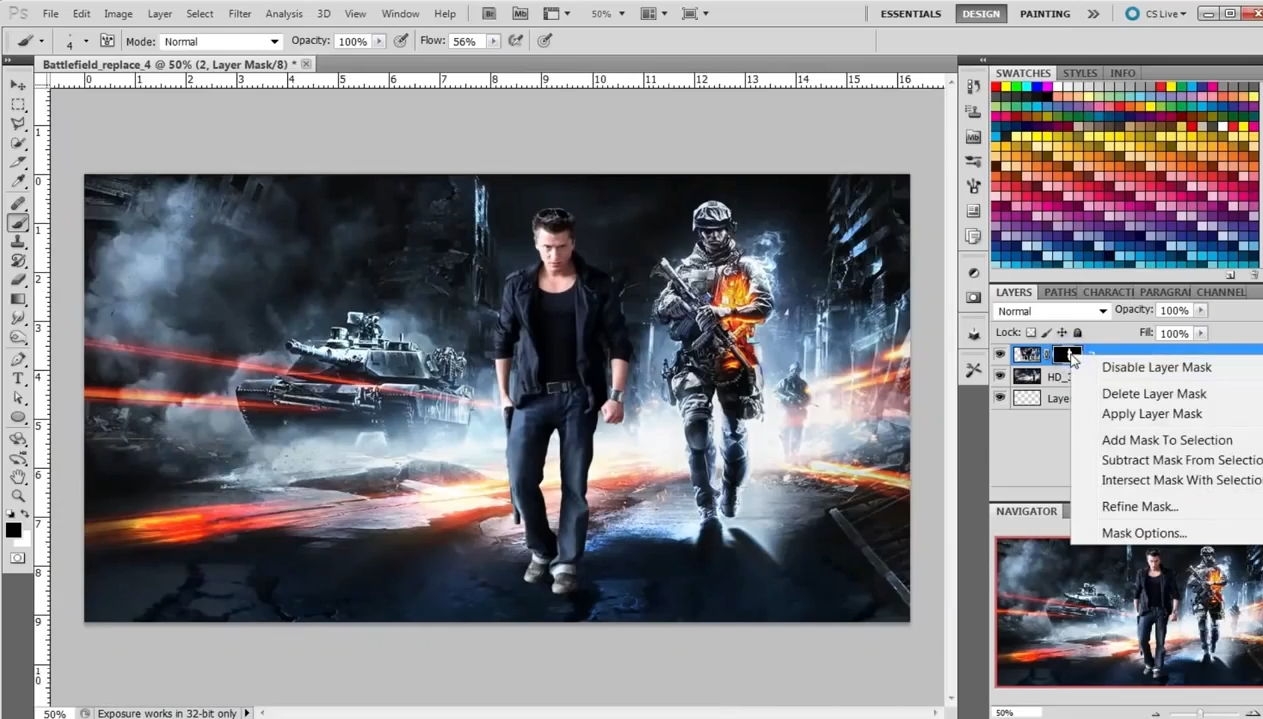Pick the black foreground color swatch
This screenshot has width=1263, height=719.
(13, 531)
